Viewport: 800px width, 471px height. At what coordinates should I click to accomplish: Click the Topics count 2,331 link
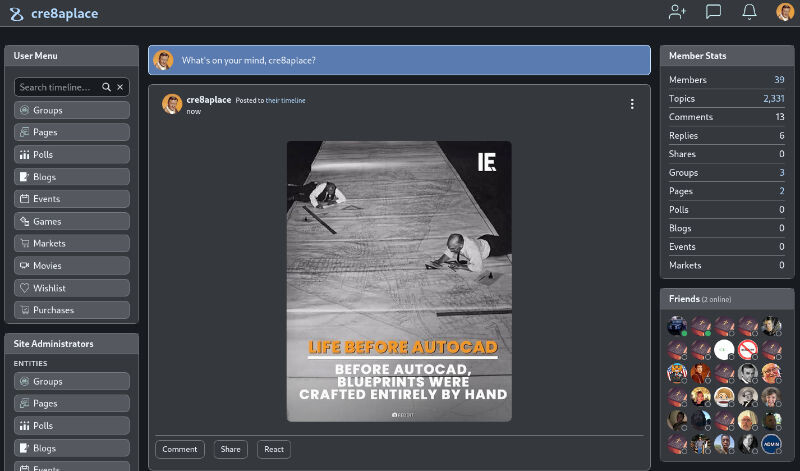[773, 98]
